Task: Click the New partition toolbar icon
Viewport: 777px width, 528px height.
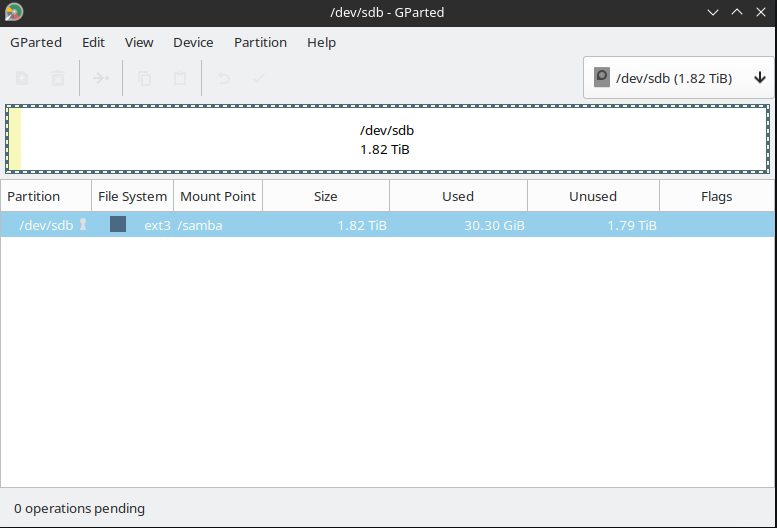Action: 22,78
